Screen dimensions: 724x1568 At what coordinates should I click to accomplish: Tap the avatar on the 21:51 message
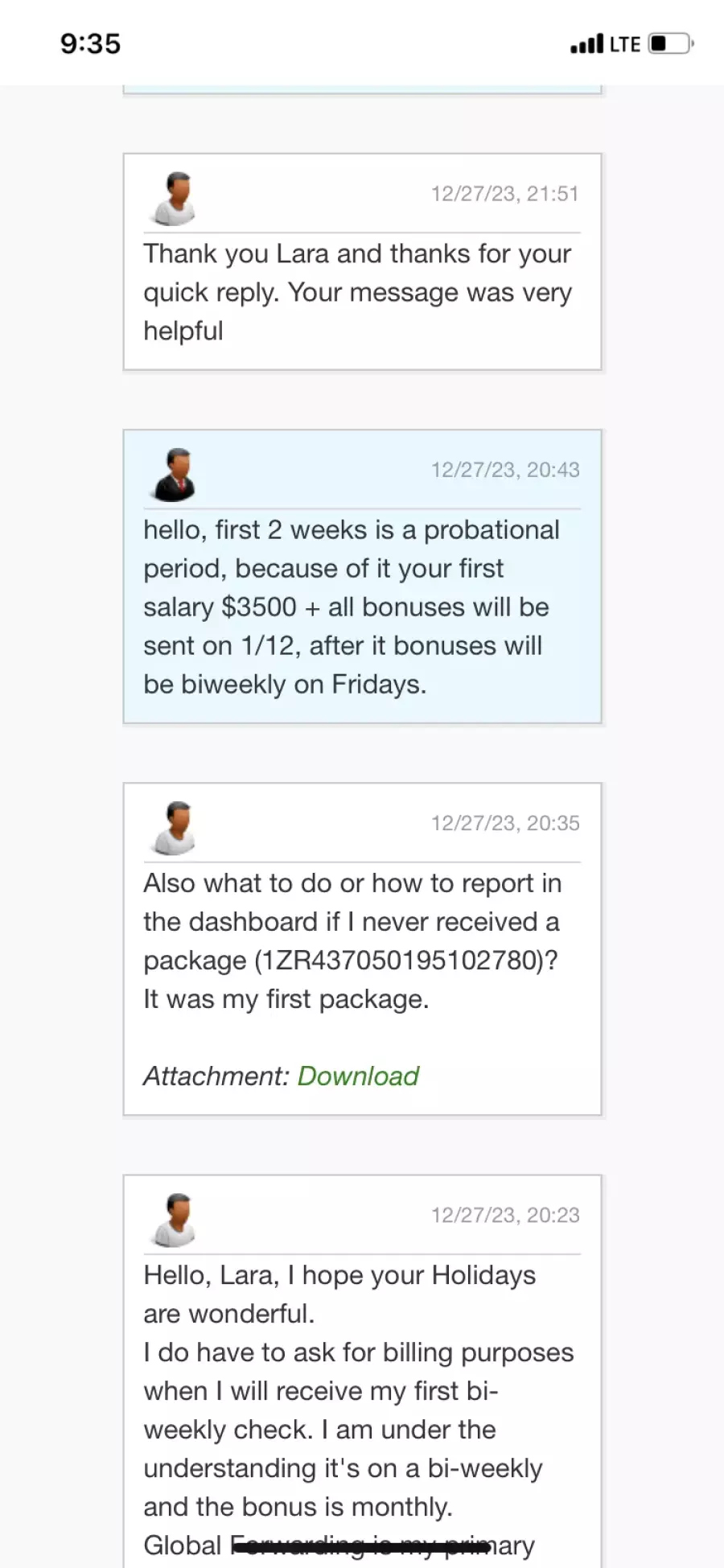pyautogui.click(x=174, y=198)
